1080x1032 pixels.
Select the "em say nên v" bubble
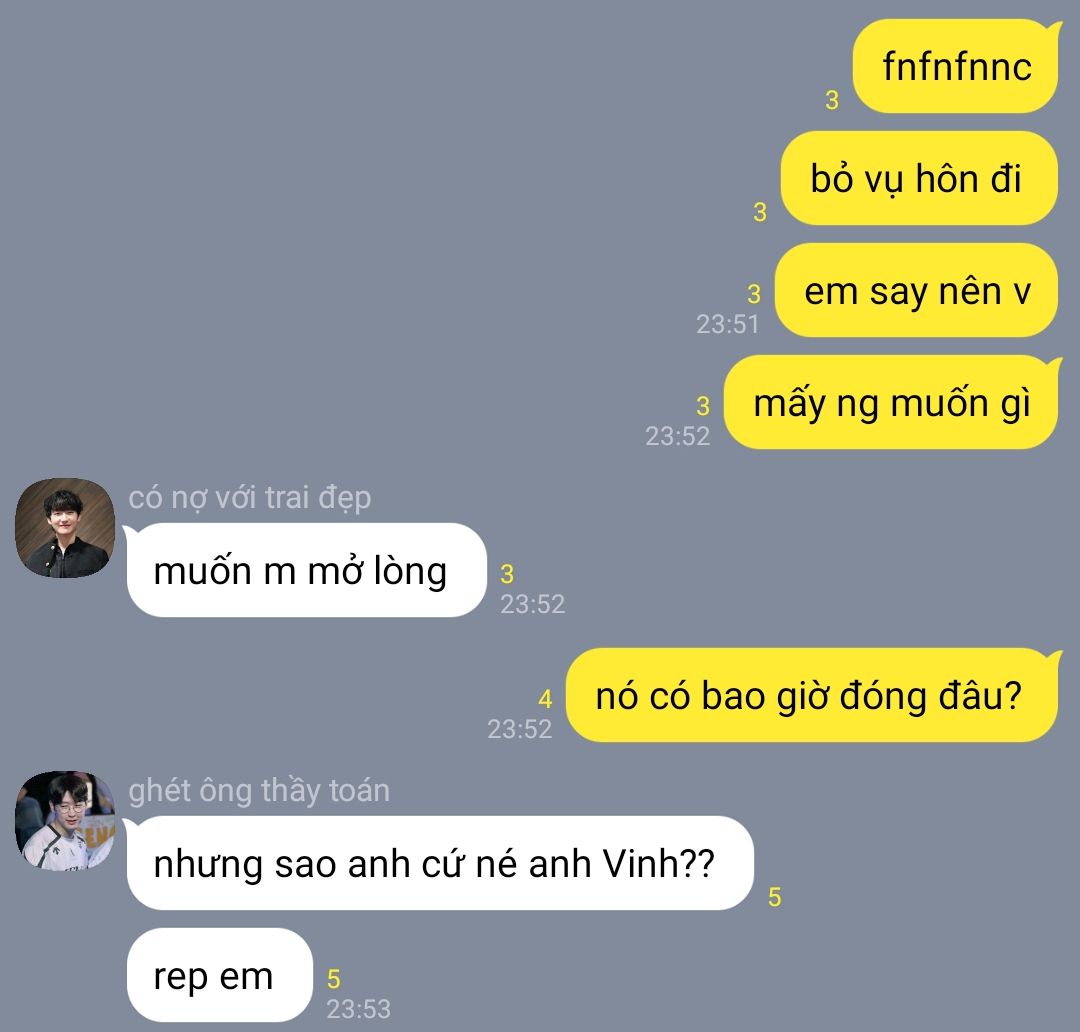(916, 290)
